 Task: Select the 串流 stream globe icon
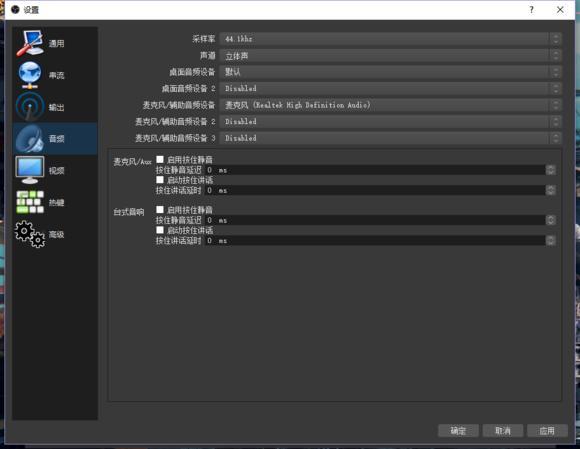(30, 75)
